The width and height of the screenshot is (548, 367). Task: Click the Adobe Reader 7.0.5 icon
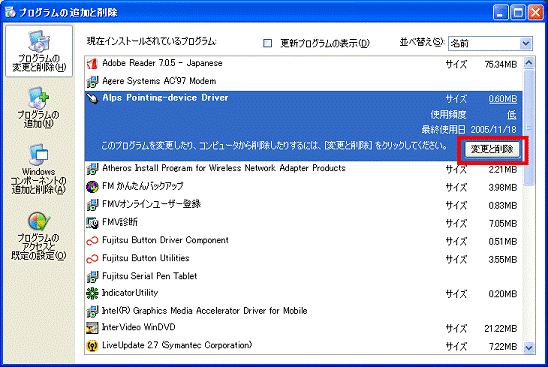pos(92,63)
